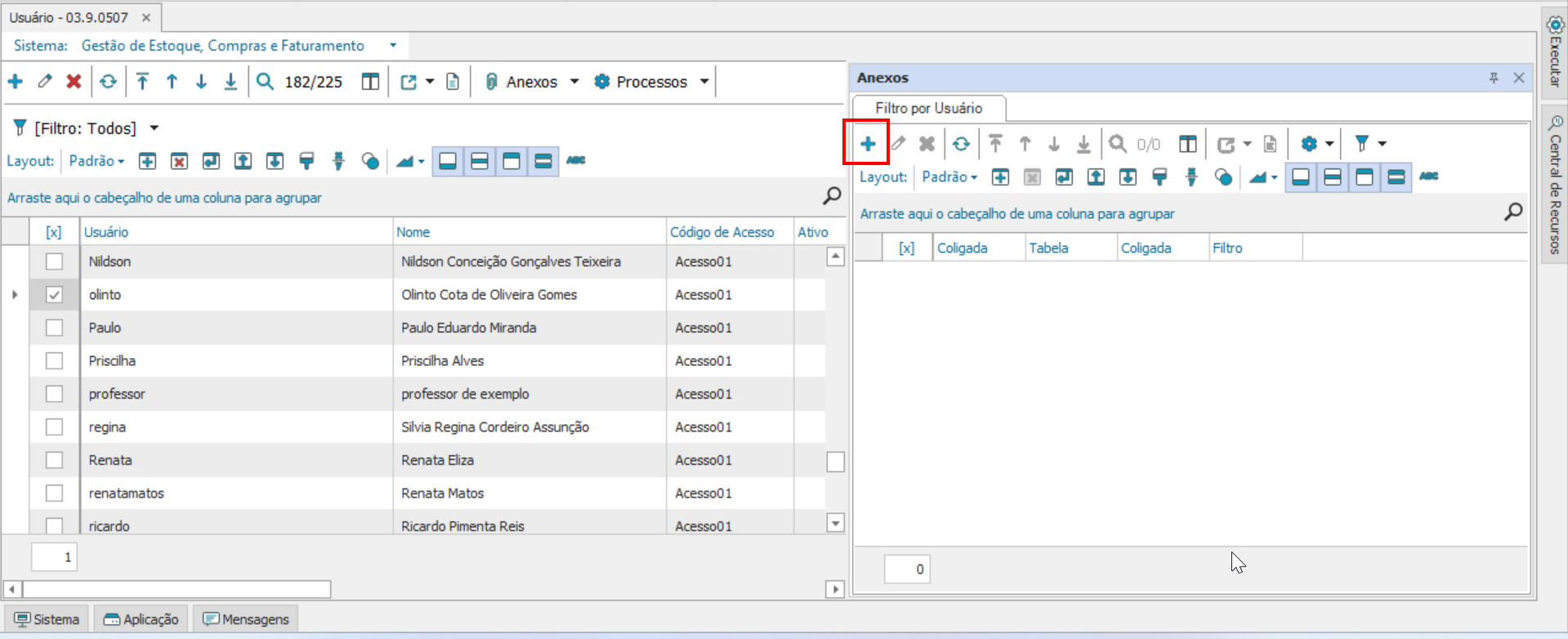Sort by the Usuário column header
This screenshot has width=1568, height=639.
[x=236, y=232]
